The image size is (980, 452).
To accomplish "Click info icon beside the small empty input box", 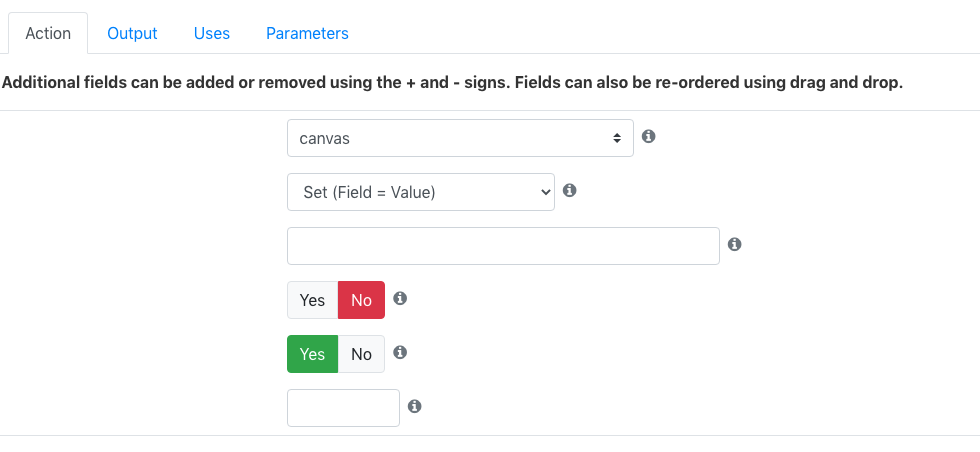I will coord(414,406).
